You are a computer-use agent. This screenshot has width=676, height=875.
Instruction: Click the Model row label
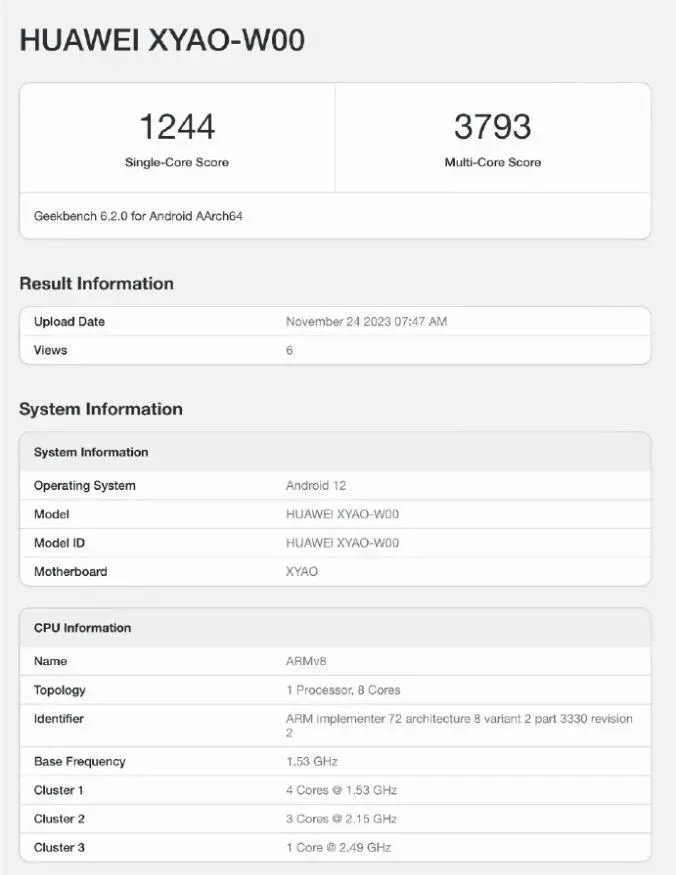51,514
